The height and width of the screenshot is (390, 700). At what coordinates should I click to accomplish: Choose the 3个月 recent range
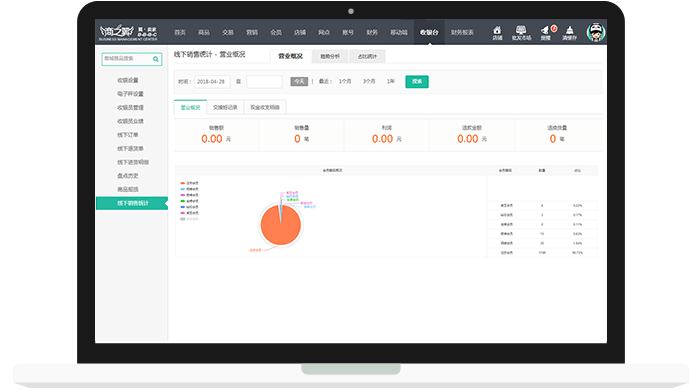(x=369, y=81)
